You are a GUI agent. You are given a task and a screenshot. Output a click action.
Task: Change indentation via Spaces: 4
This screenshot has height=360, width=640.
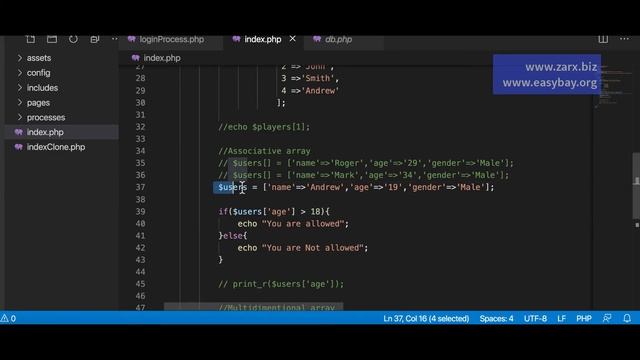point(496,318)
